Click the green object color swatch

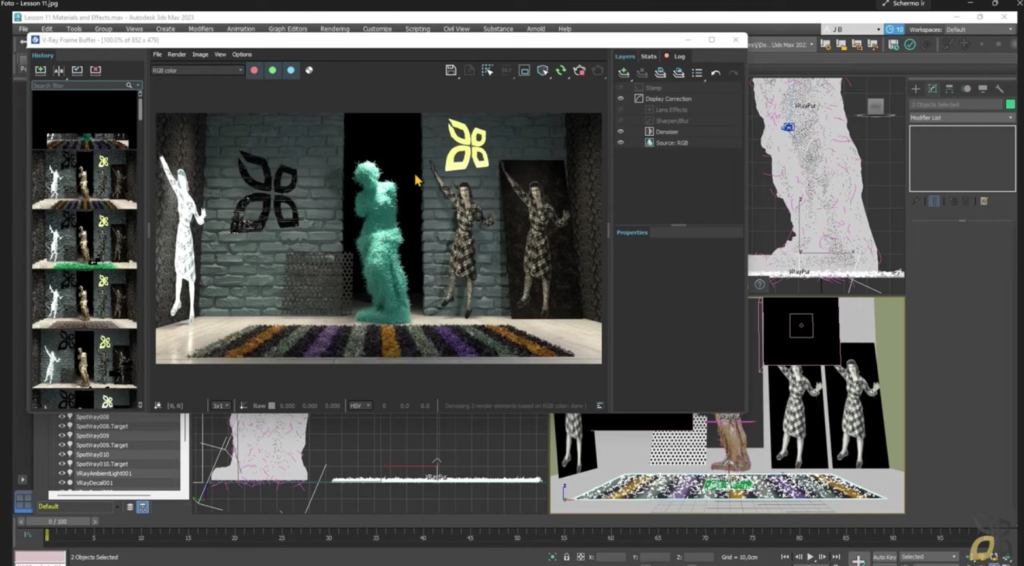[1010, 104]
